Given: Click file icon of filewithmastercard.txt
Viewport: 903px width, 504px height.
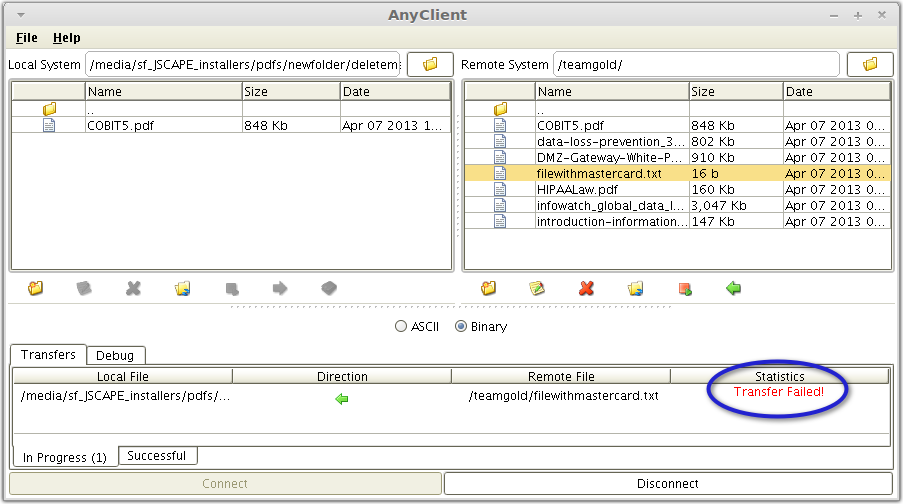Looking at the screenshot, I should pyautogui.click(x=500, y=173).
